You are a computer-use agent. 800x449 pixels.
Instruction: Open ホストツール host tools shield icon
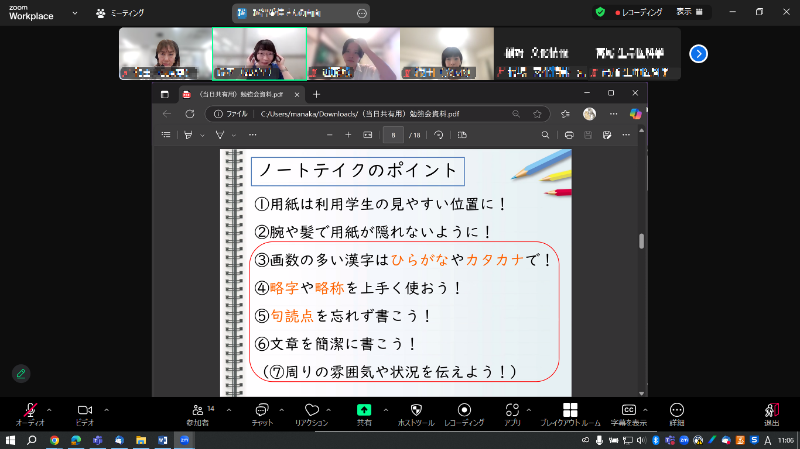pyautogui.click(x=416, y=410)
